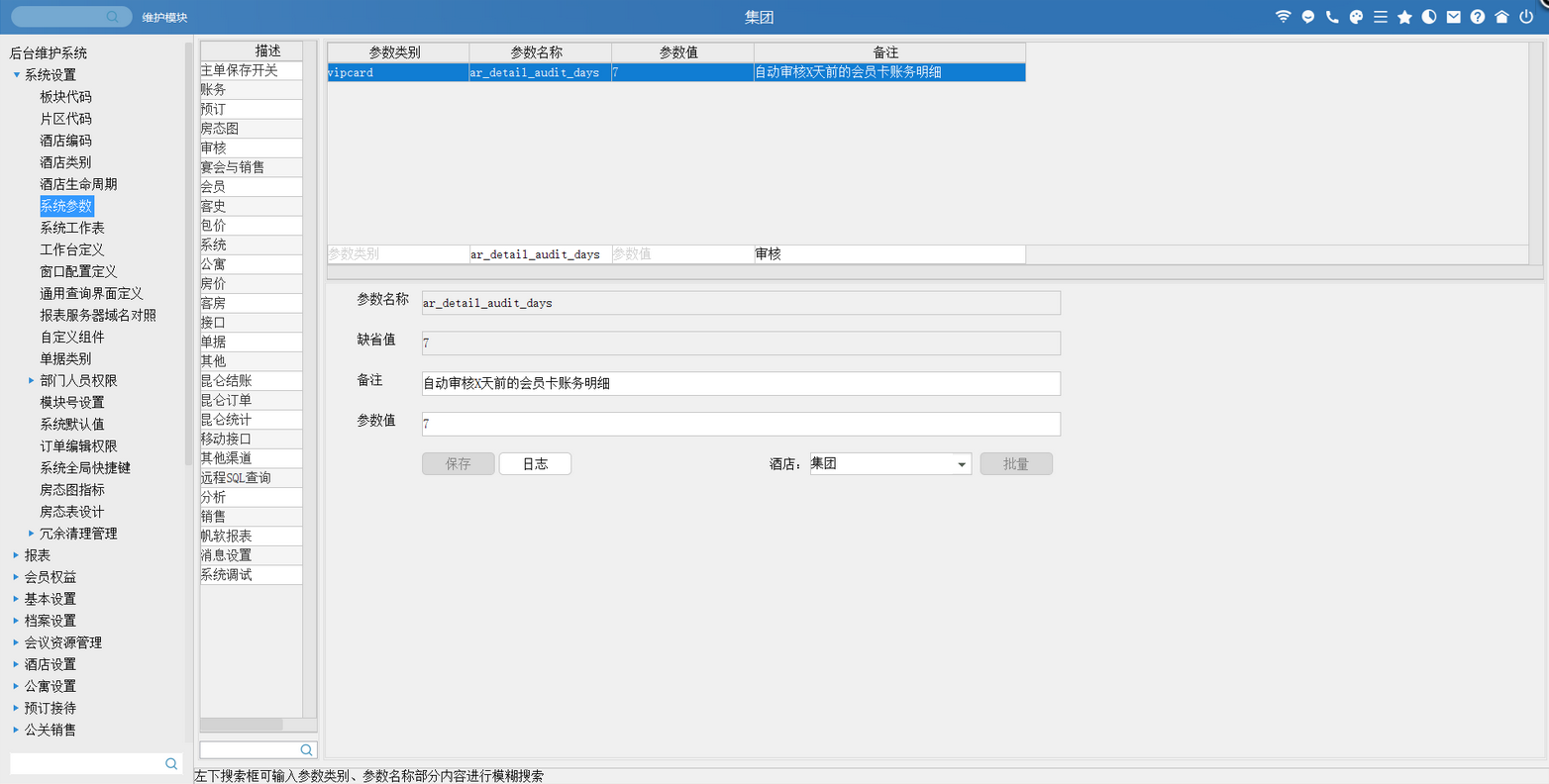Image resolution: width=1549 pixels, height=784 pixels.
Task: Click the 批量 button
Action: (x=1016, y=463)
